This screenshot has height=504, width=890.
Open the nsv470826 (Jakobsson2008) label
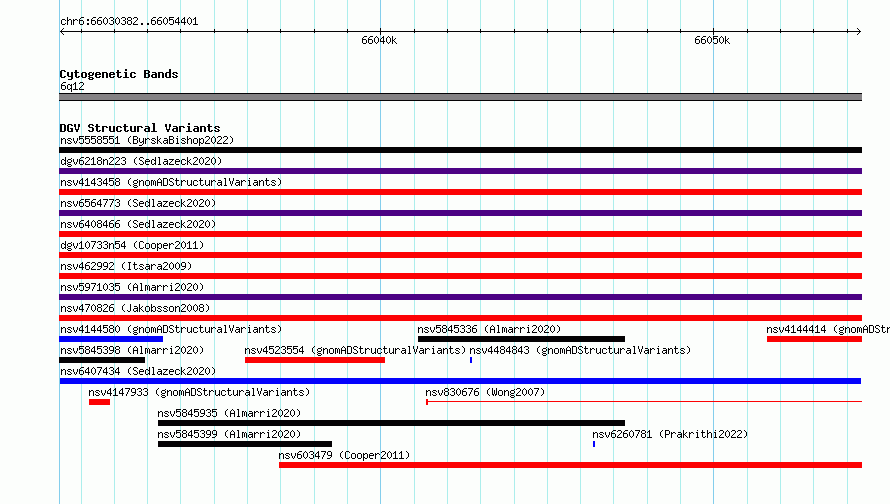(x=135, y=308)
